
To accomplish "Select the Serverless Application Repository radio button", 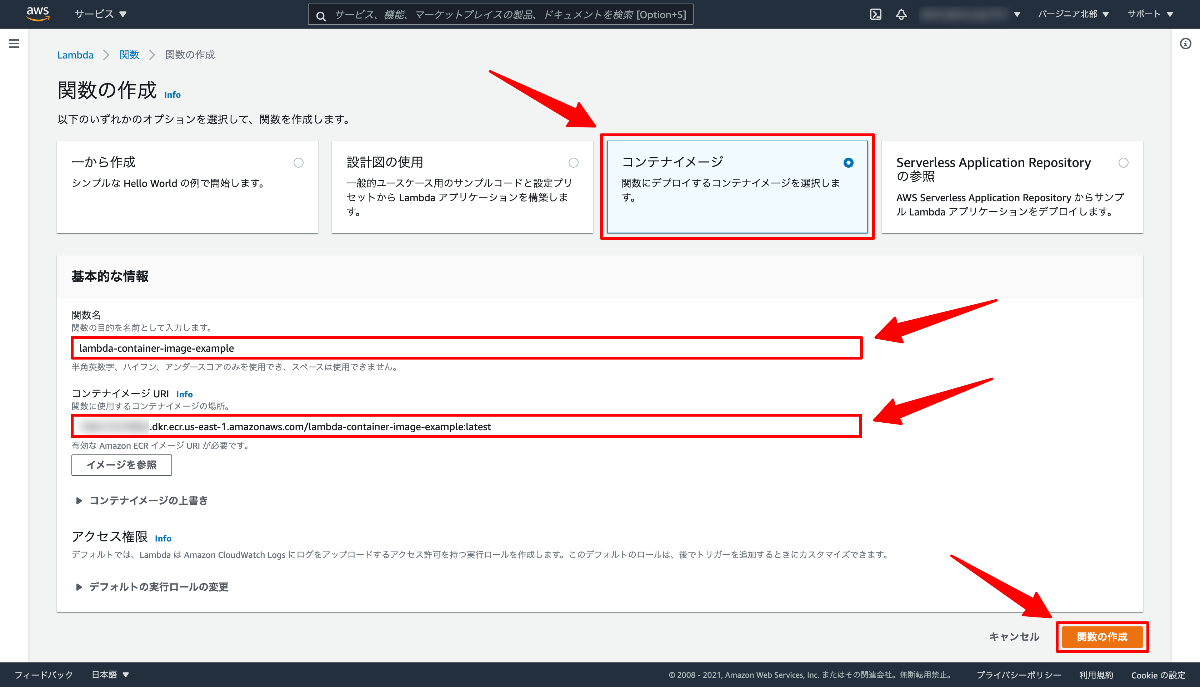I will (x=1124, y=162).
